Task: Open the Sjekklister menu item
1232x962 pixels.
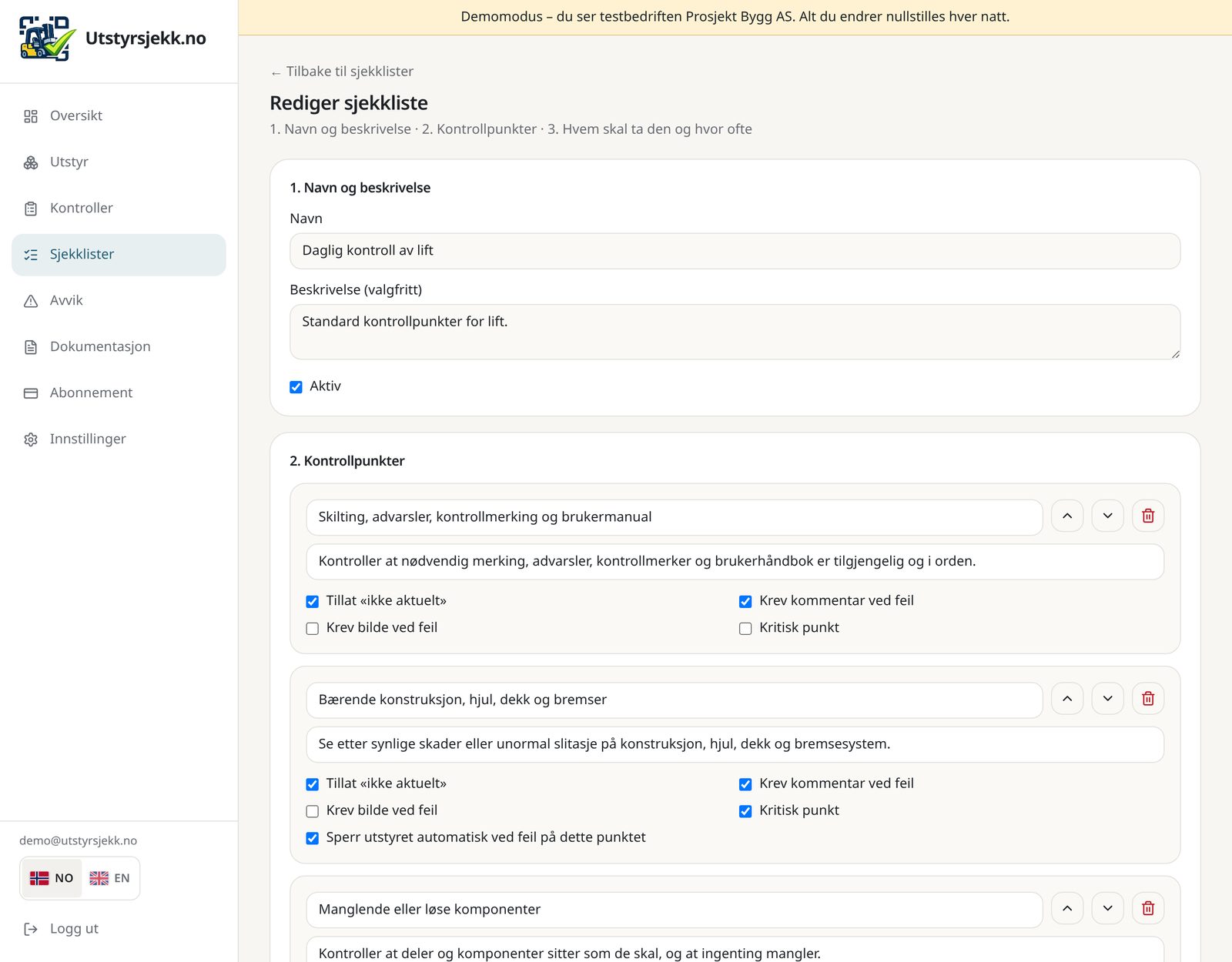Action: (119, 255)
